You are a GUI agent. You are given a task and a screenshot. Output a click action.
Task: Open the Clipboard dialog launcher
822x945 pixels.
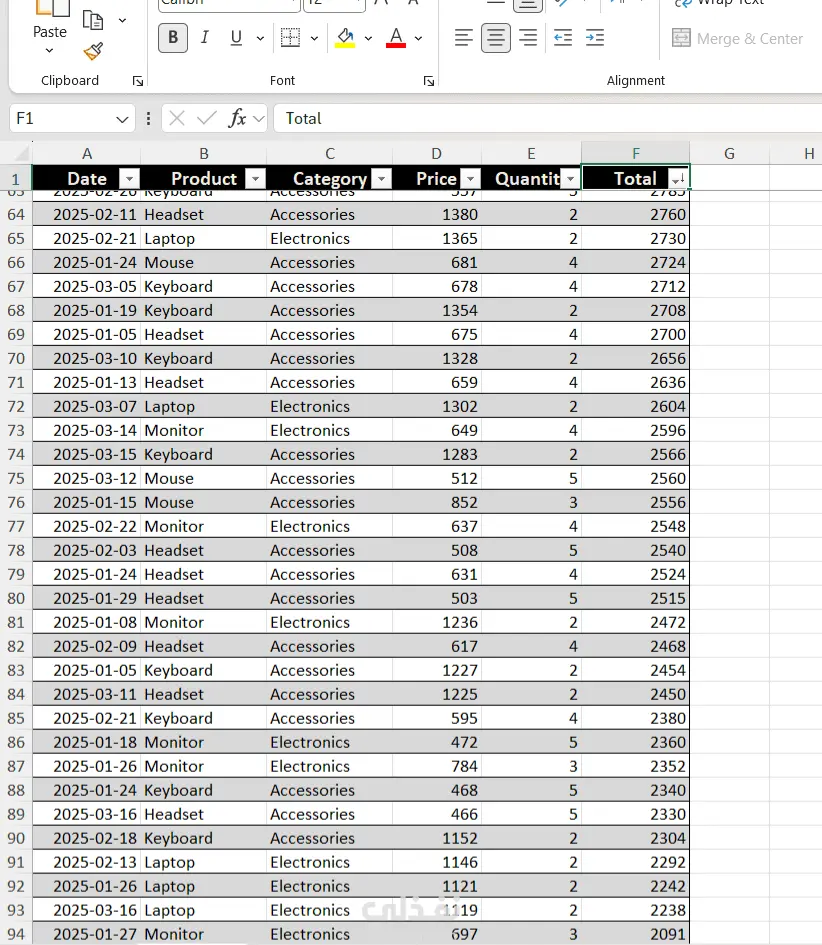[138, 81]
